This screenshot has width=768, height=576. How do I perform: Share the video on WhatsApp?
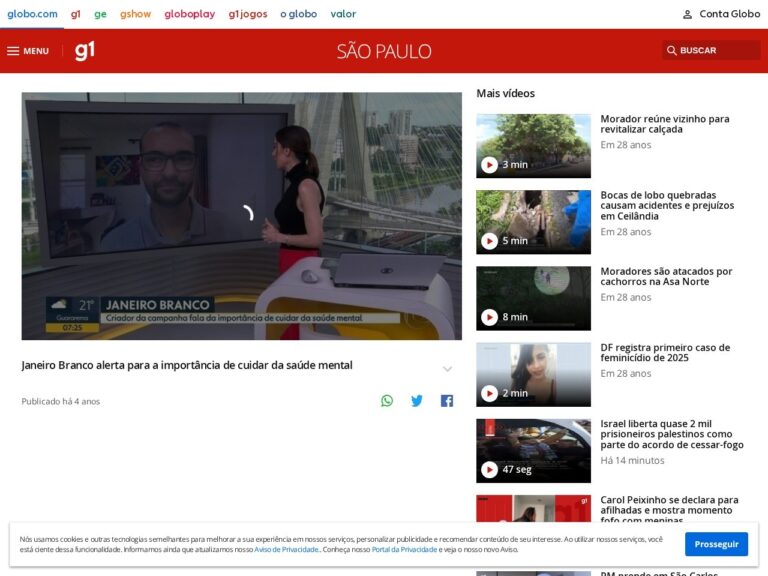click(387, 401)
